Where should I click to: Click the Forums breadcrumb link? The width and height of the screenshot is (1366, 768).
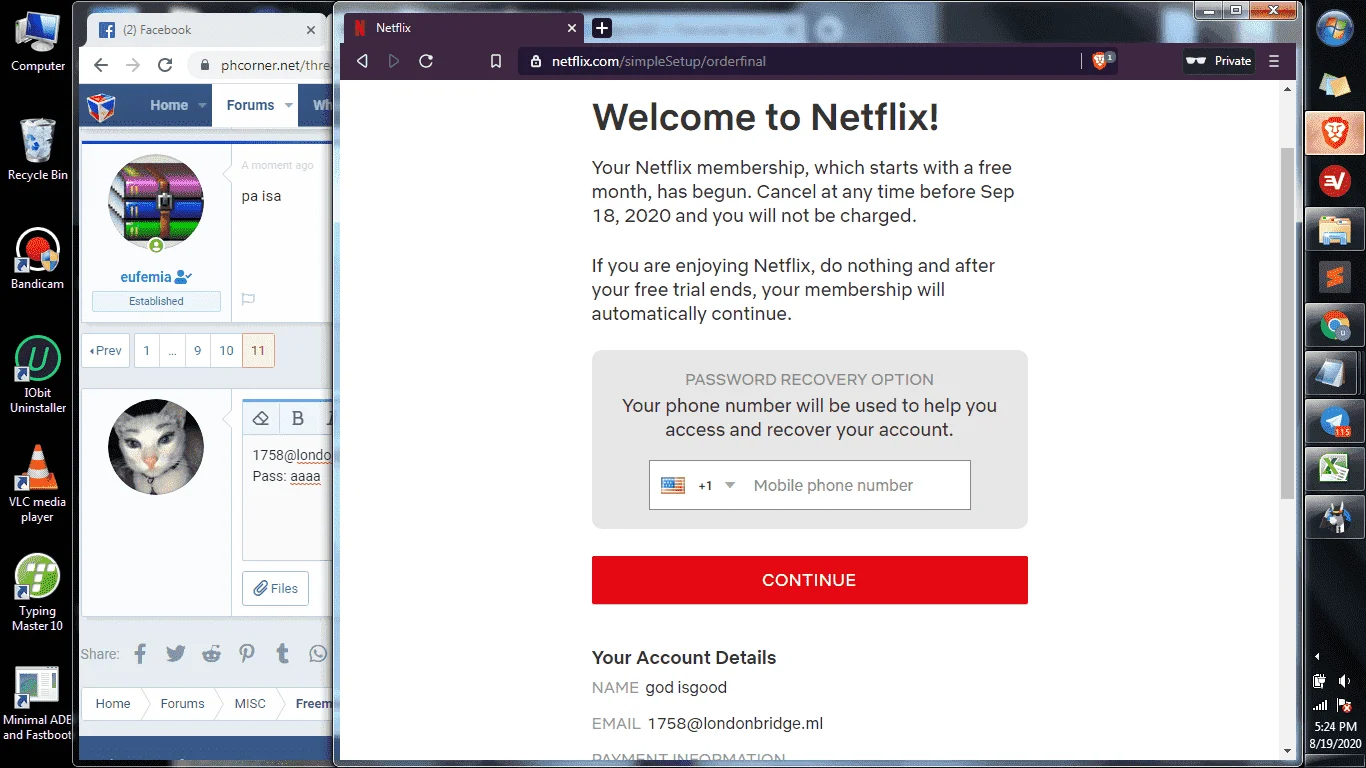coord(182,704)
